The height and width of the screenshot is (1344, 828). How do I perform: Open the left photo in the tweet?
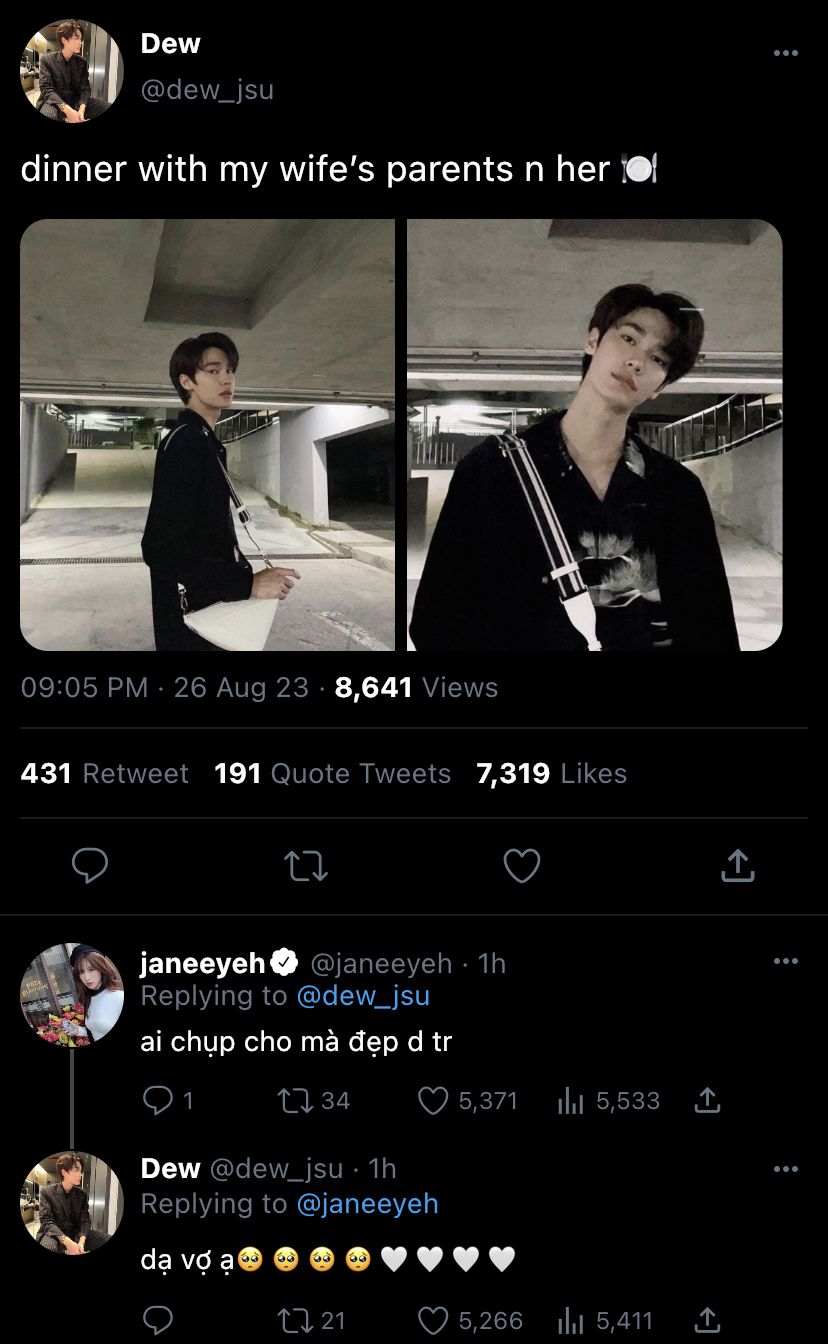(208, 435)
